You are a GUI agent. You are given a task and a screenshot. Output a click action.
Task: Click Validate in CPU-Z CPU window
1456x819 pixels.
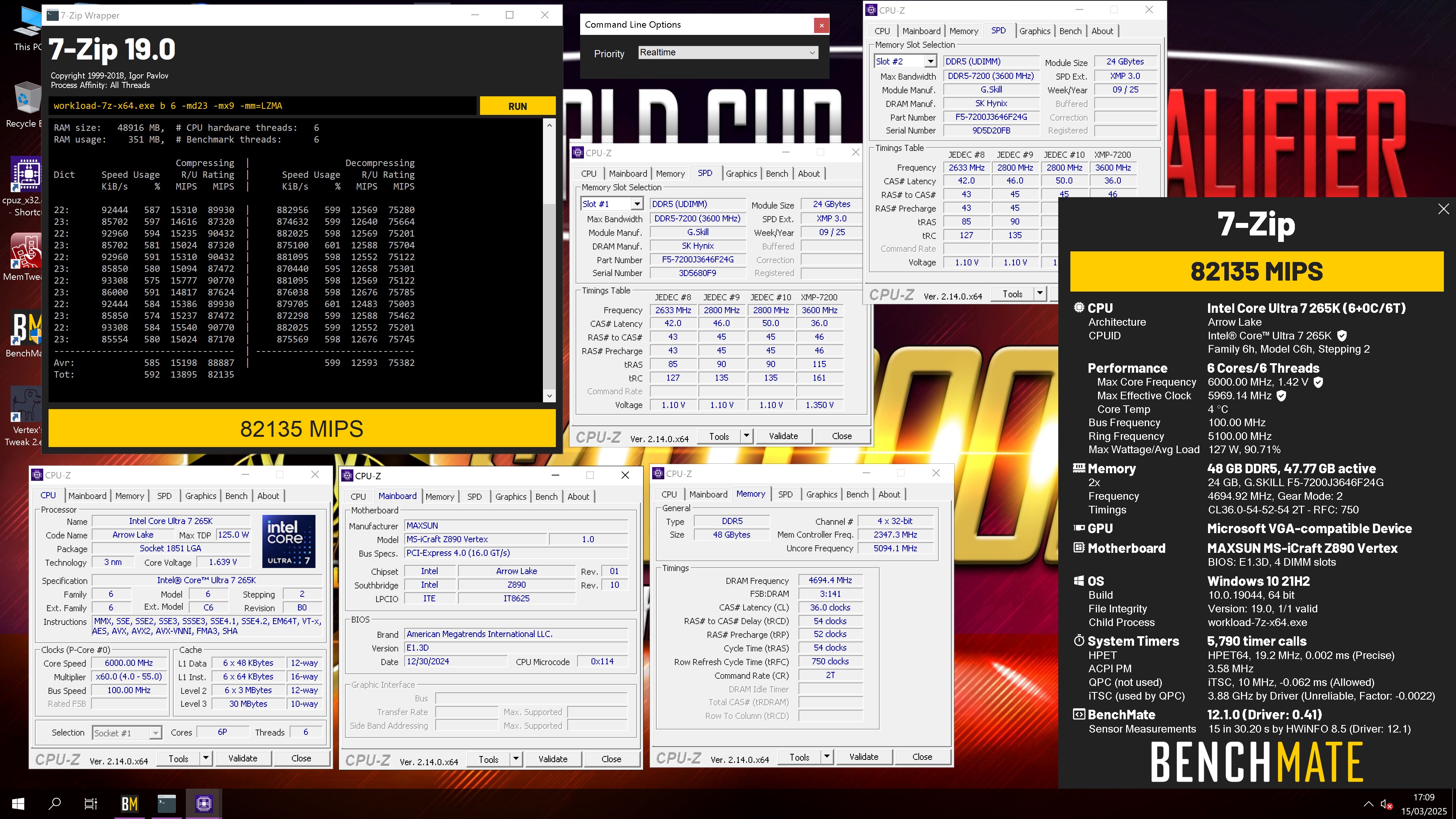tap(243, 758)
